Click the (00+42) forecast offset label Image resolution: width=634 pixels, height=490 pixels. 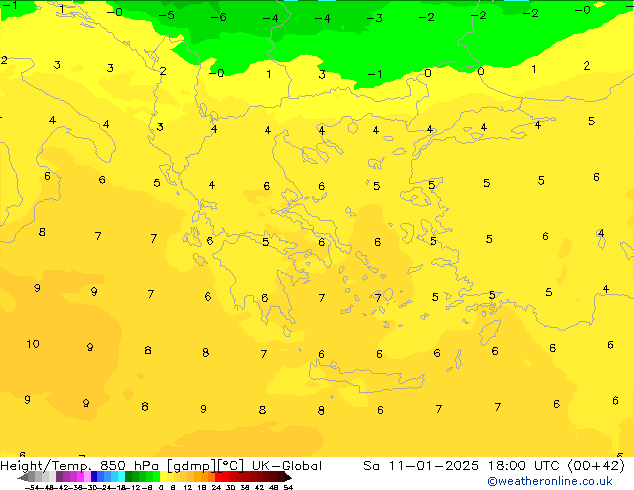click(596, 466)
